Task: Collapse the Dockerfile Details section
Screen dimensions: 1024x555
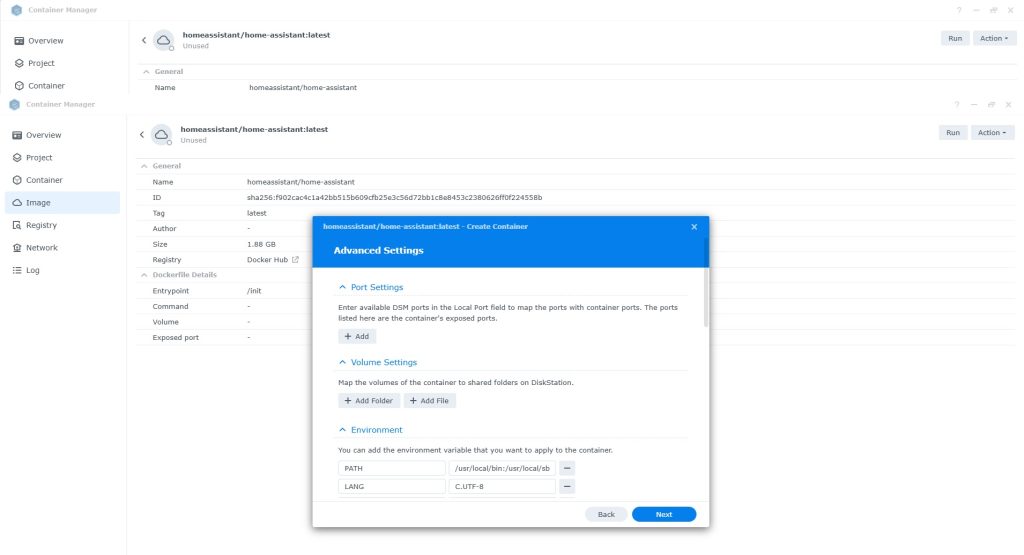Action: coord(144,275)
